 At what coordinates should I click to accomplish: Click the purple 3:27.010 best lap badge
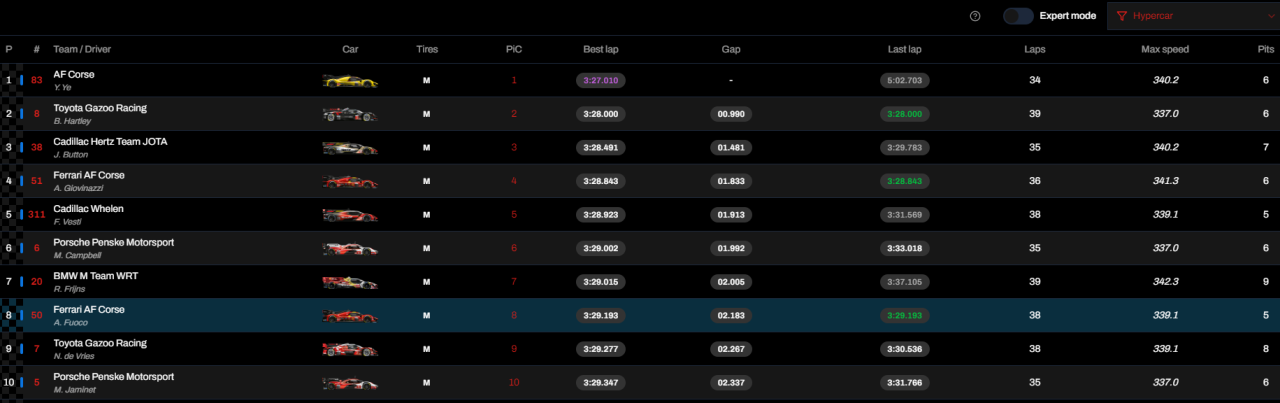[600, 81]
